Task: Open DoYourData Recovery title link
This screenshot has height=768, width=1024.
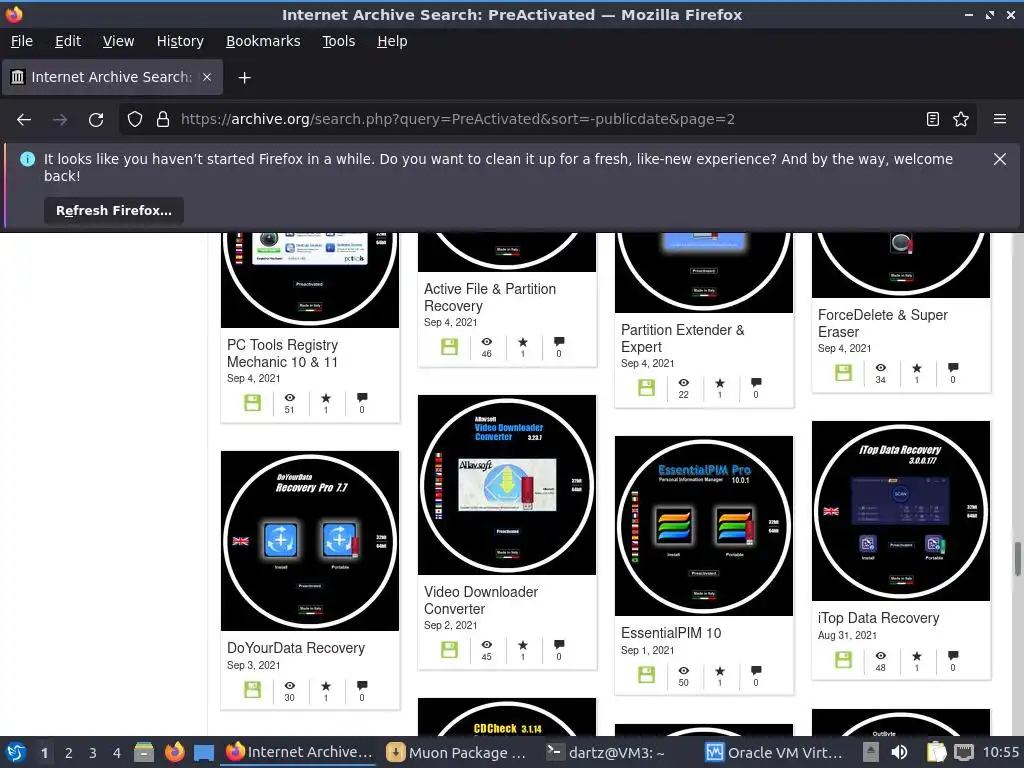Action: tap(296, 648)
